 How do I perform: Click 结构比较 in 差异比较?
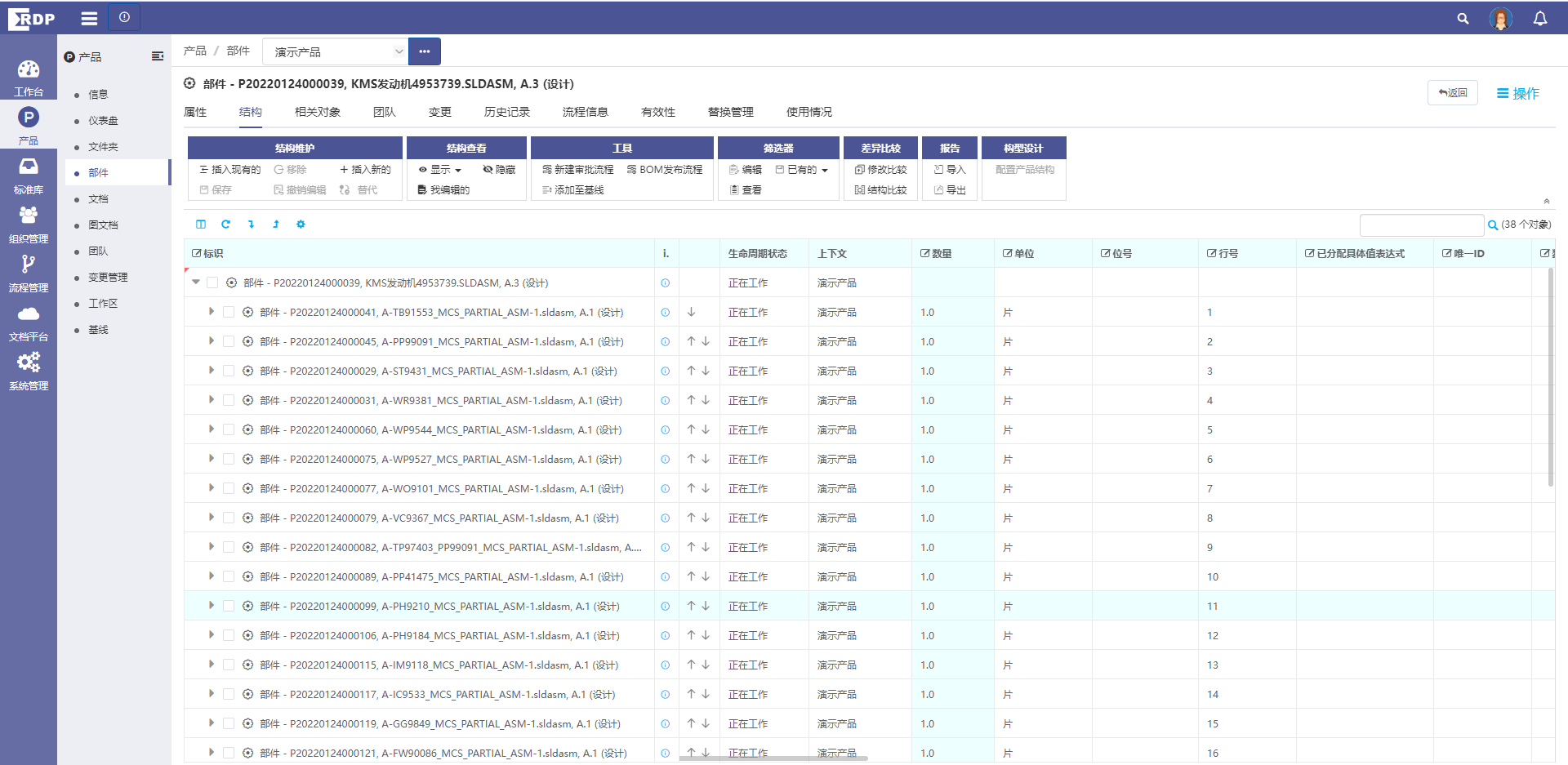click(x=880, y=190)
